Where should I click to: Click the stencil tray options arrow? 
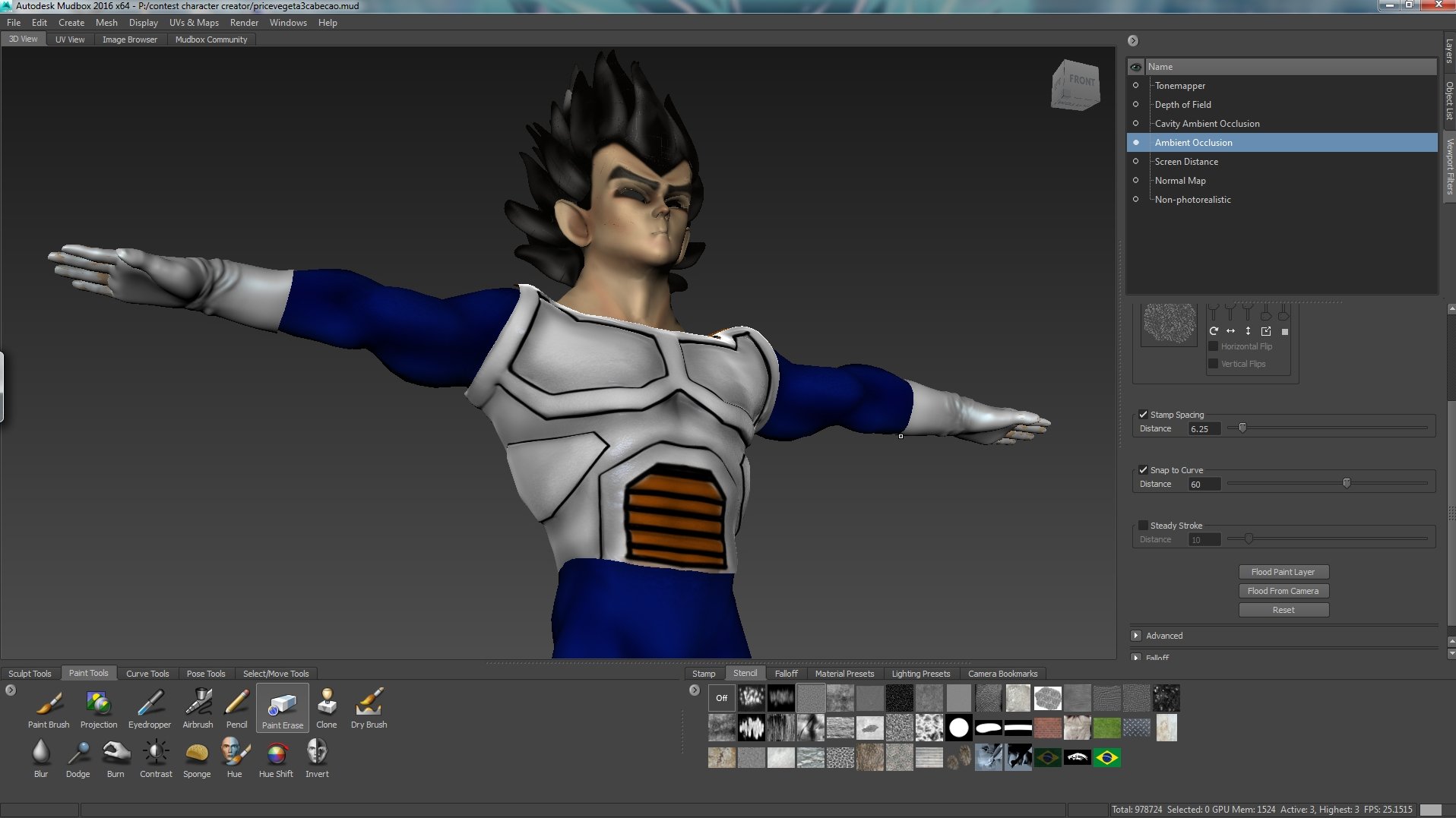pyautogui.click(x=695, y=690)
